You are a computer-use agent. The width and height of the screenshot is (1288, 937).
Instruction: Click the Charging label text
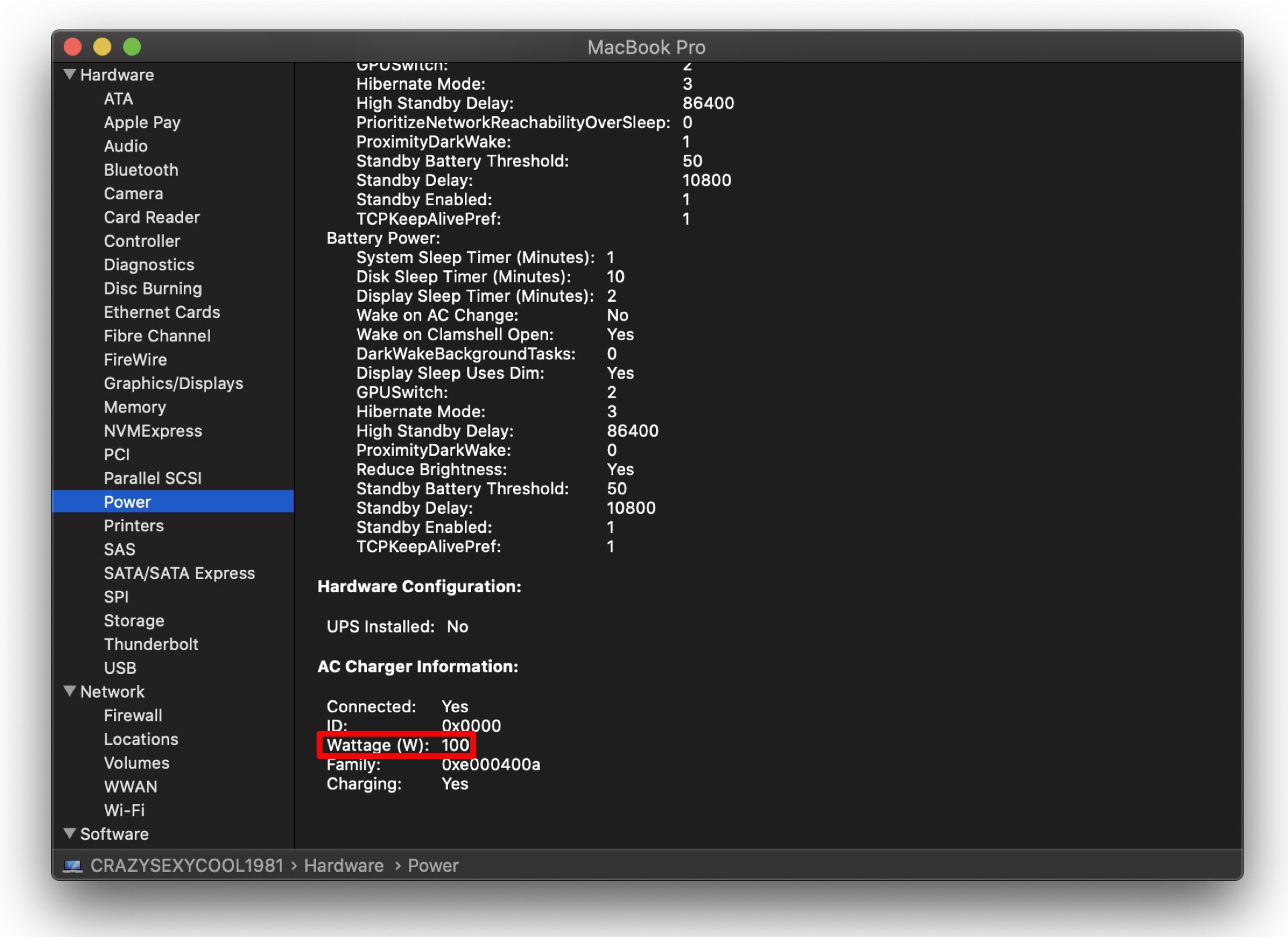(x=364, y=783)
